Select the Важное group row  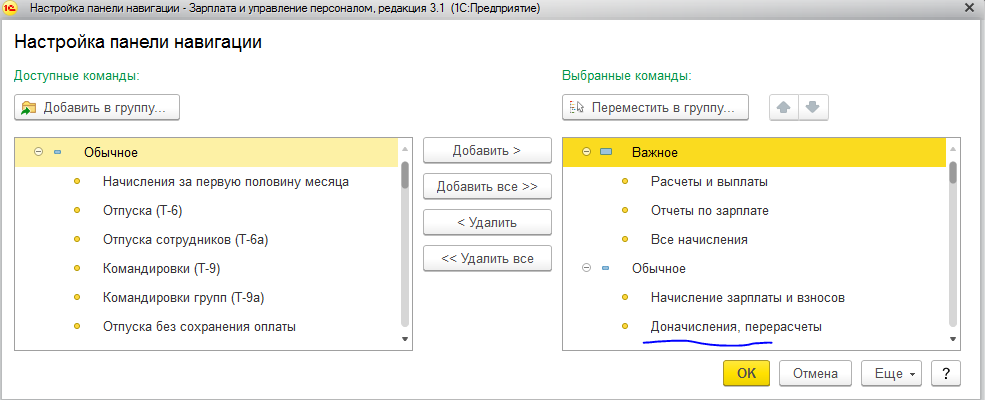[x=754, y=152]
